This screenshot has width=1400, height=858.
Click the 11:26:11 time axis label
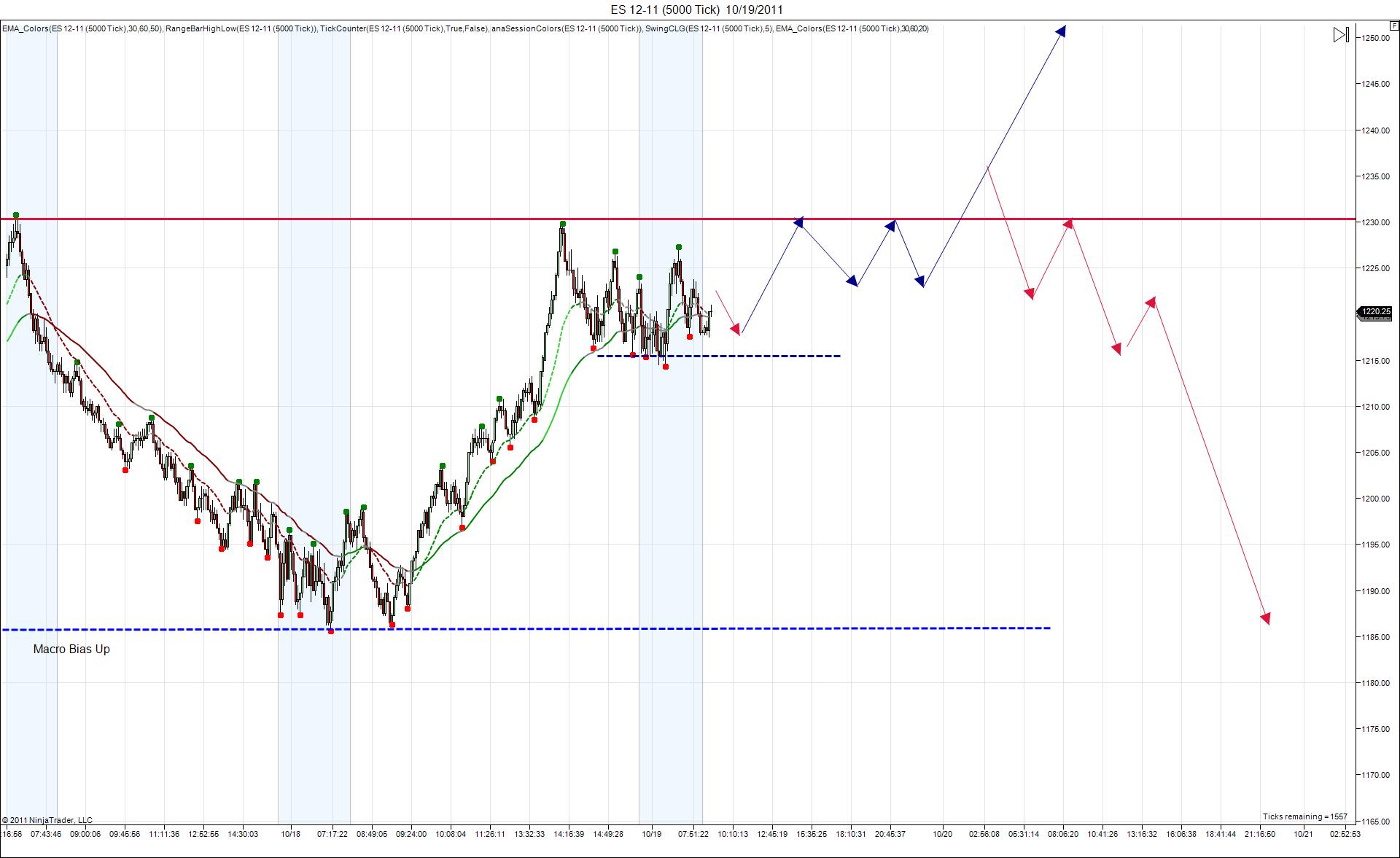pyautogui.click(x=490, y=834)
